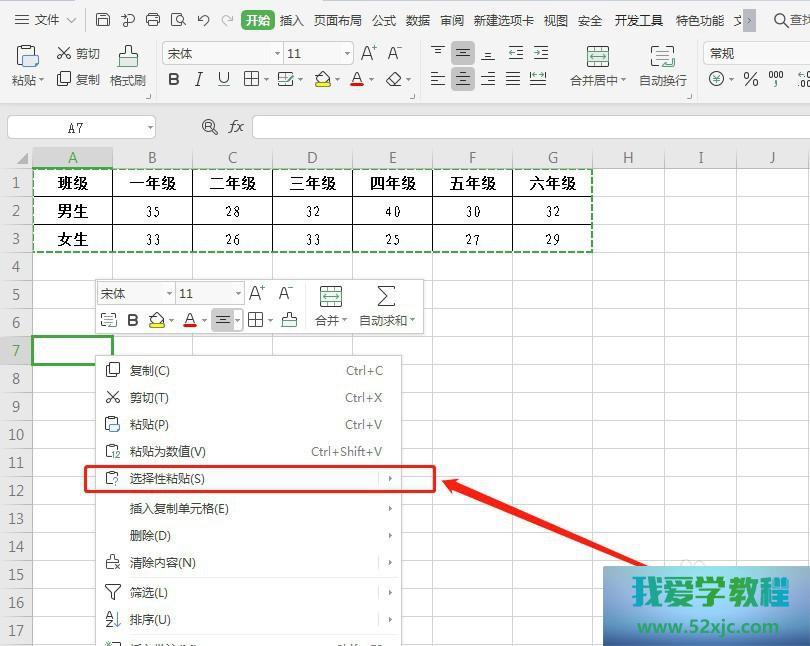The height and width of the screenshot is (646, 810).
Task: Toggle bold formatting in the ribbon
Action: 174,79
